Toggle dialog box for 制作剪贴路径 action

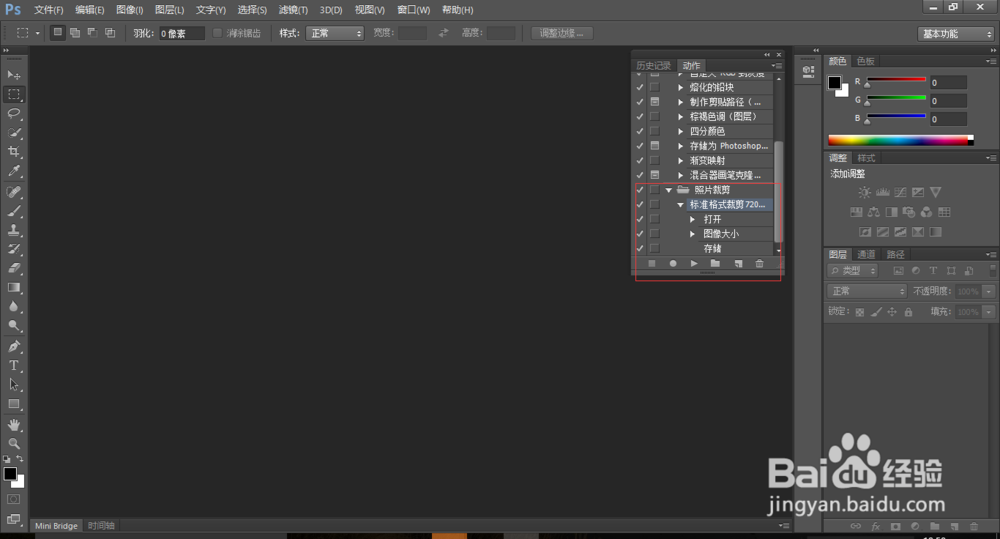point(655,102)
